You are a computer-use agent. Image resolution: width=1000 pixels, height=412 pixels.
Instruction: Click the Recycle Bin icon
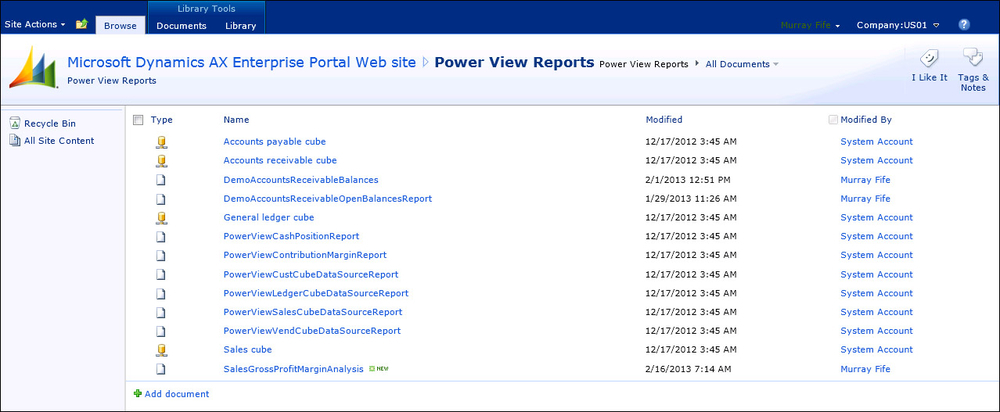[15, 123]
